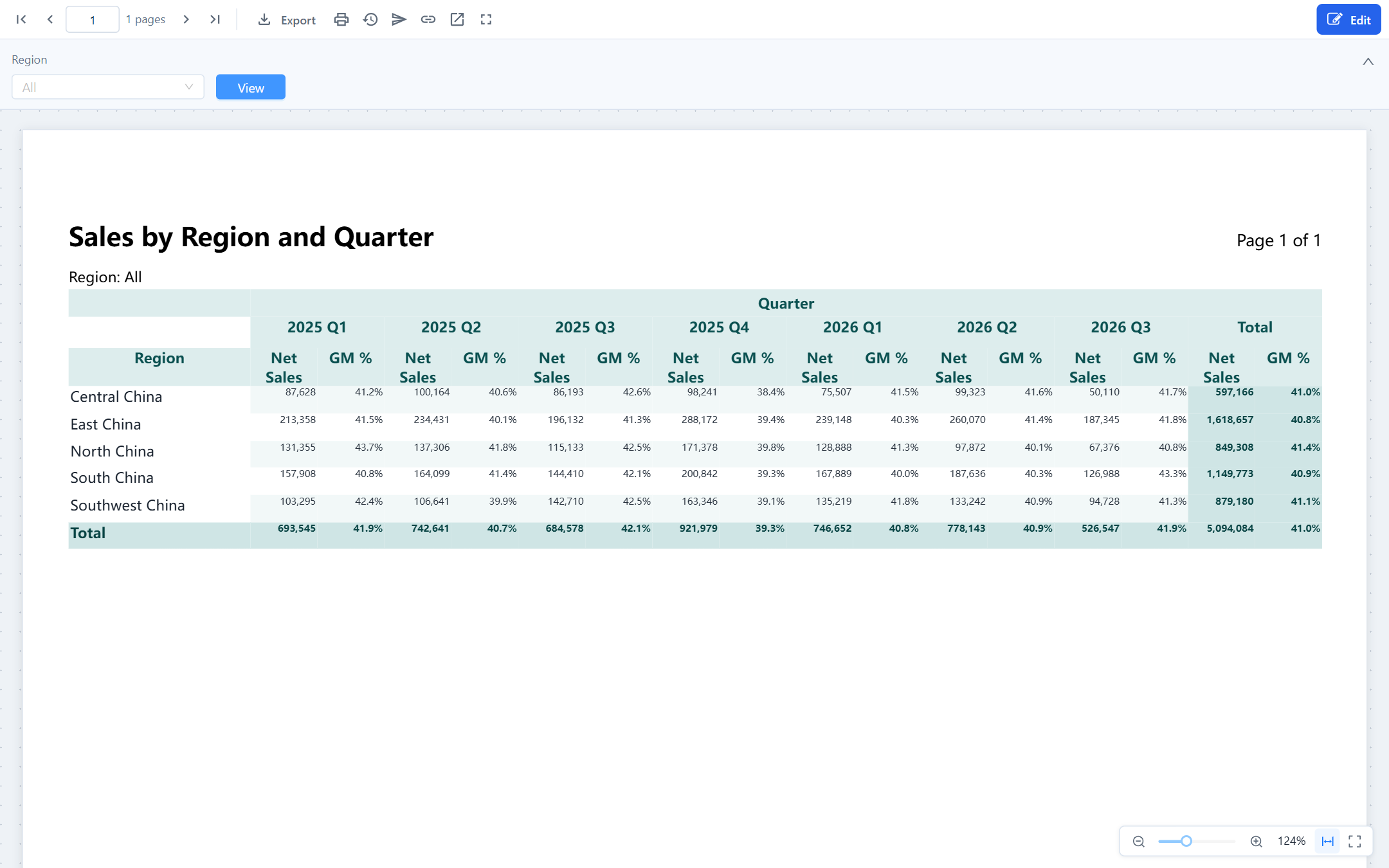The image size is (1389, 868).
Task: Click the Region column header
Action: point(159,358)
